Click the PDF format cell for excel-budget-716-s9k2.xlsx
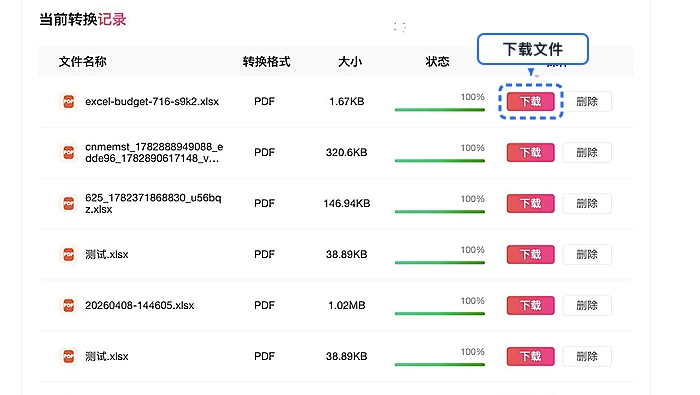The image size is (700, 395). pyautogui.click(x=264, y=101)
